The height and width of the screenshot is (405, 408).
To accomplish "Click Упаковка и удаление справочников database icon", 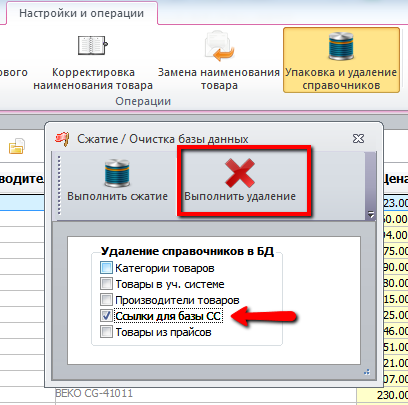I will [341, 46].
